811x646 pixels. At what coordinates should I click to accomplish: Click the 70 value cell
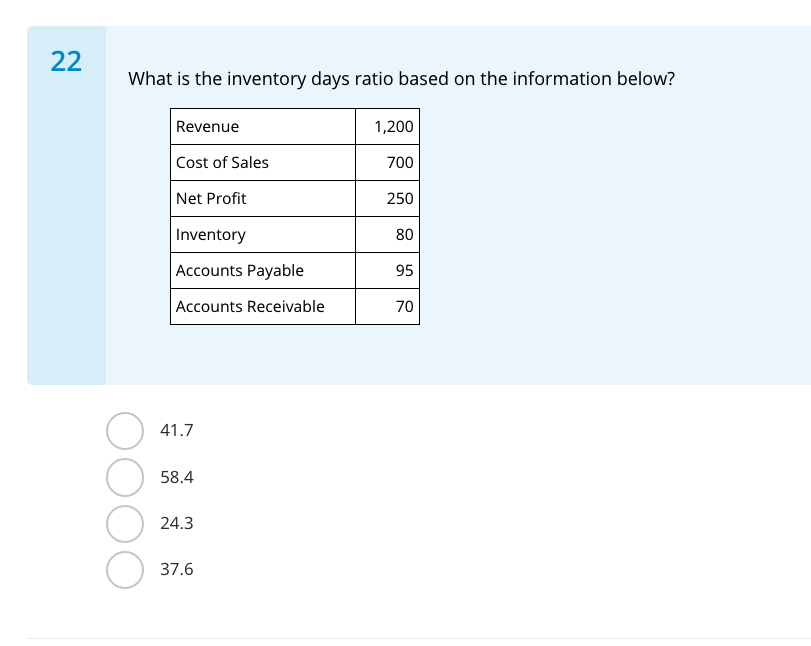[x=387, y=307]
